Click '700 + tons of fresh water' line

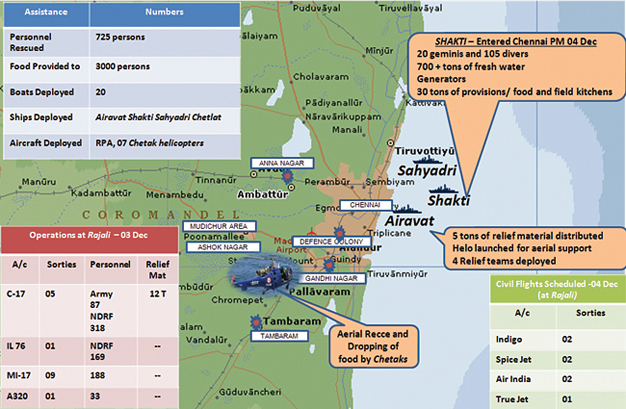tap(471, 67)
